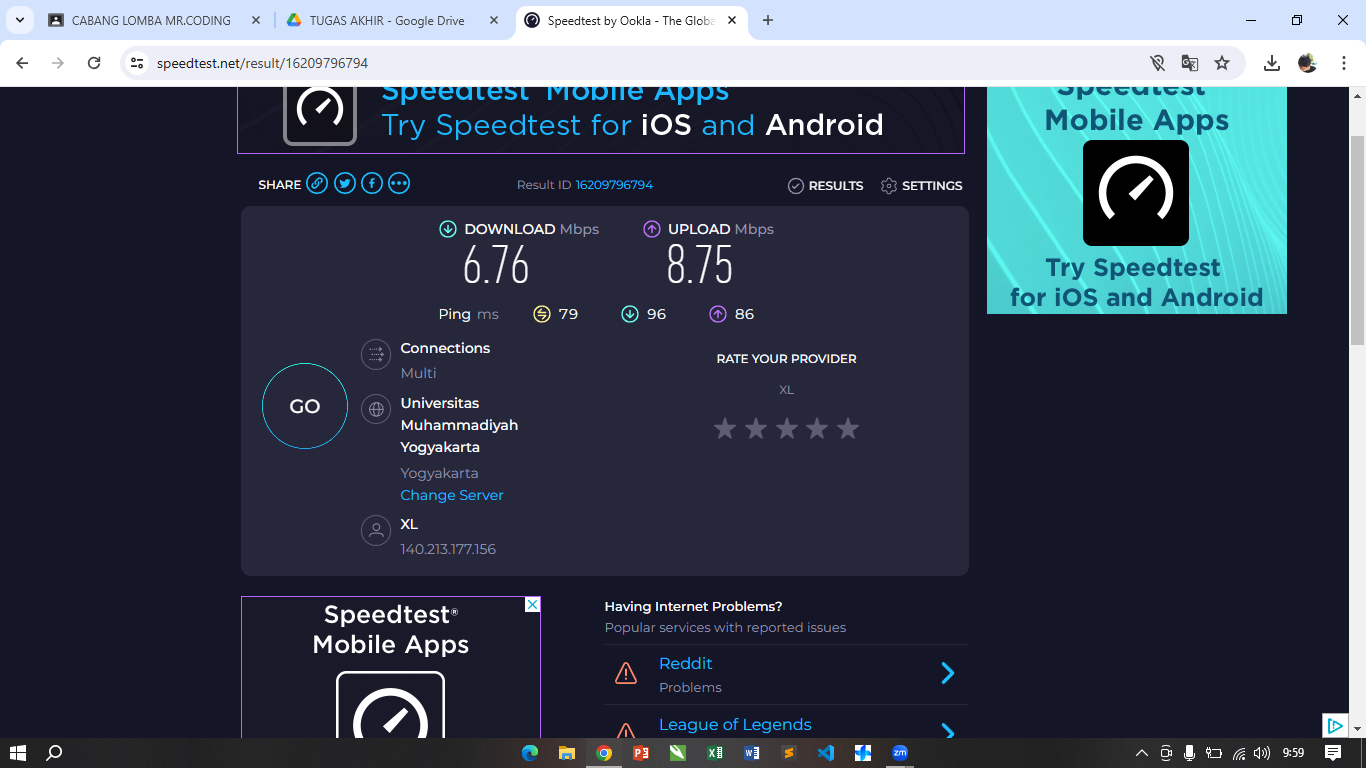Click the AdChoices icon at page corner
The image size is (1366, 768).
click(1334, 725)
